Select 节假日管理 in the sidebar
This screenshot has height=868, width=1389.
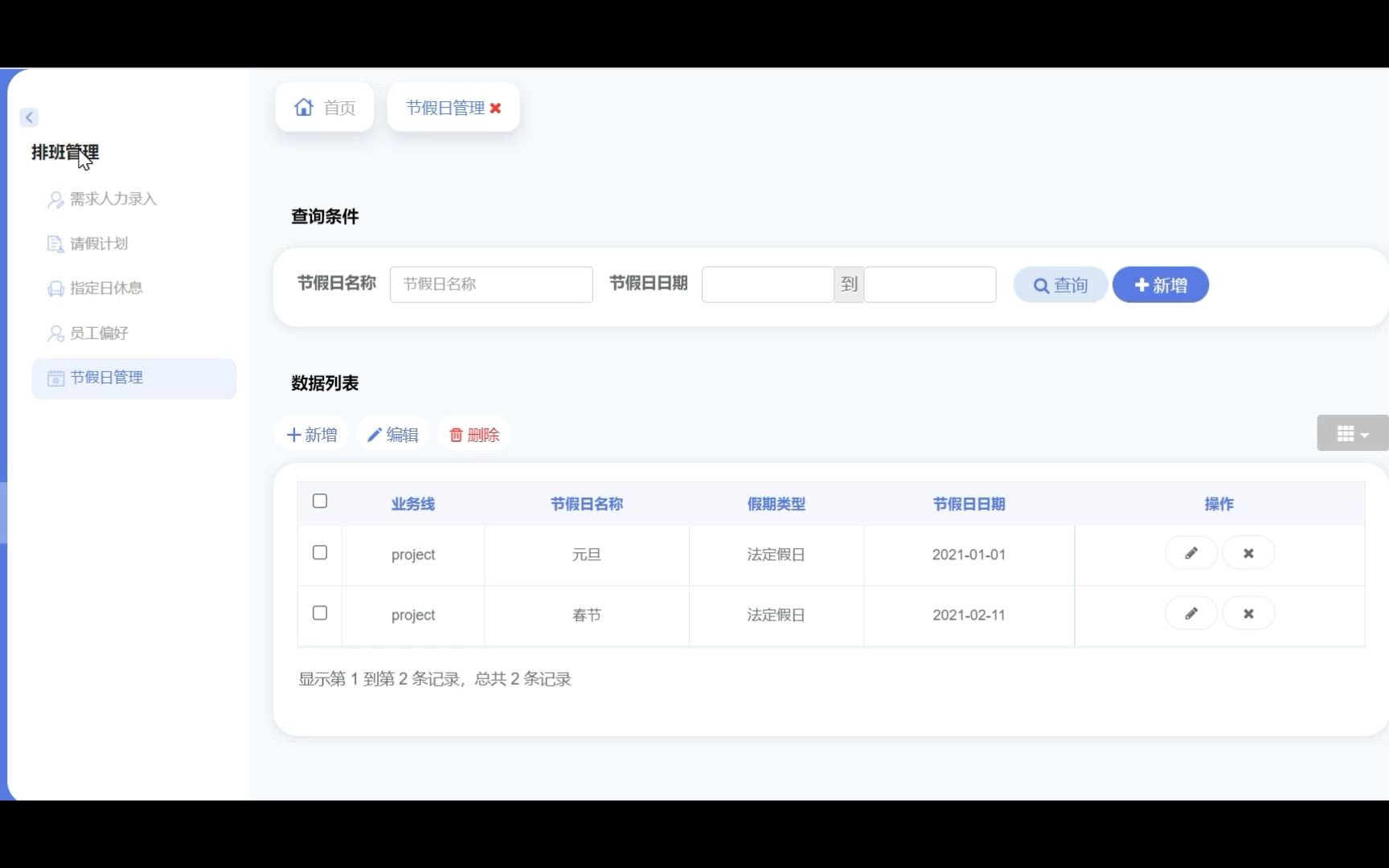coord(133,378)
